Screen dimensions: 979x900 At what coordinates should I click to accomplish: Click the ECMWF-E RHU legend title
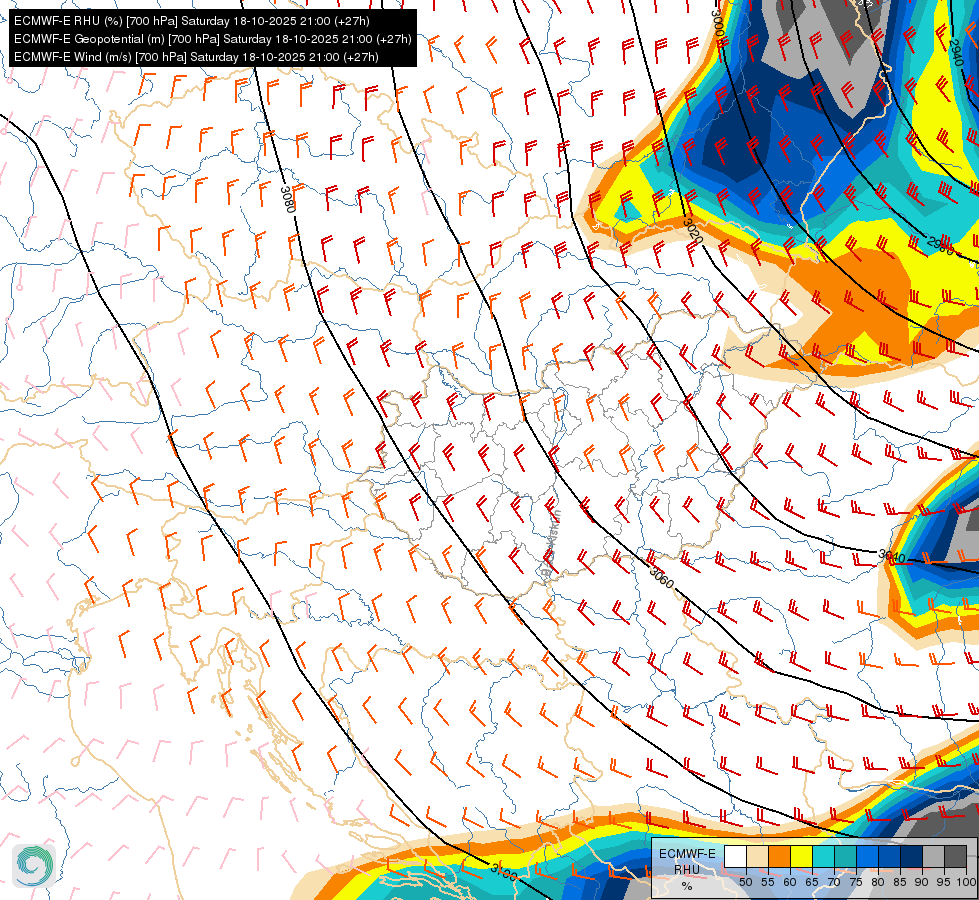687,862
